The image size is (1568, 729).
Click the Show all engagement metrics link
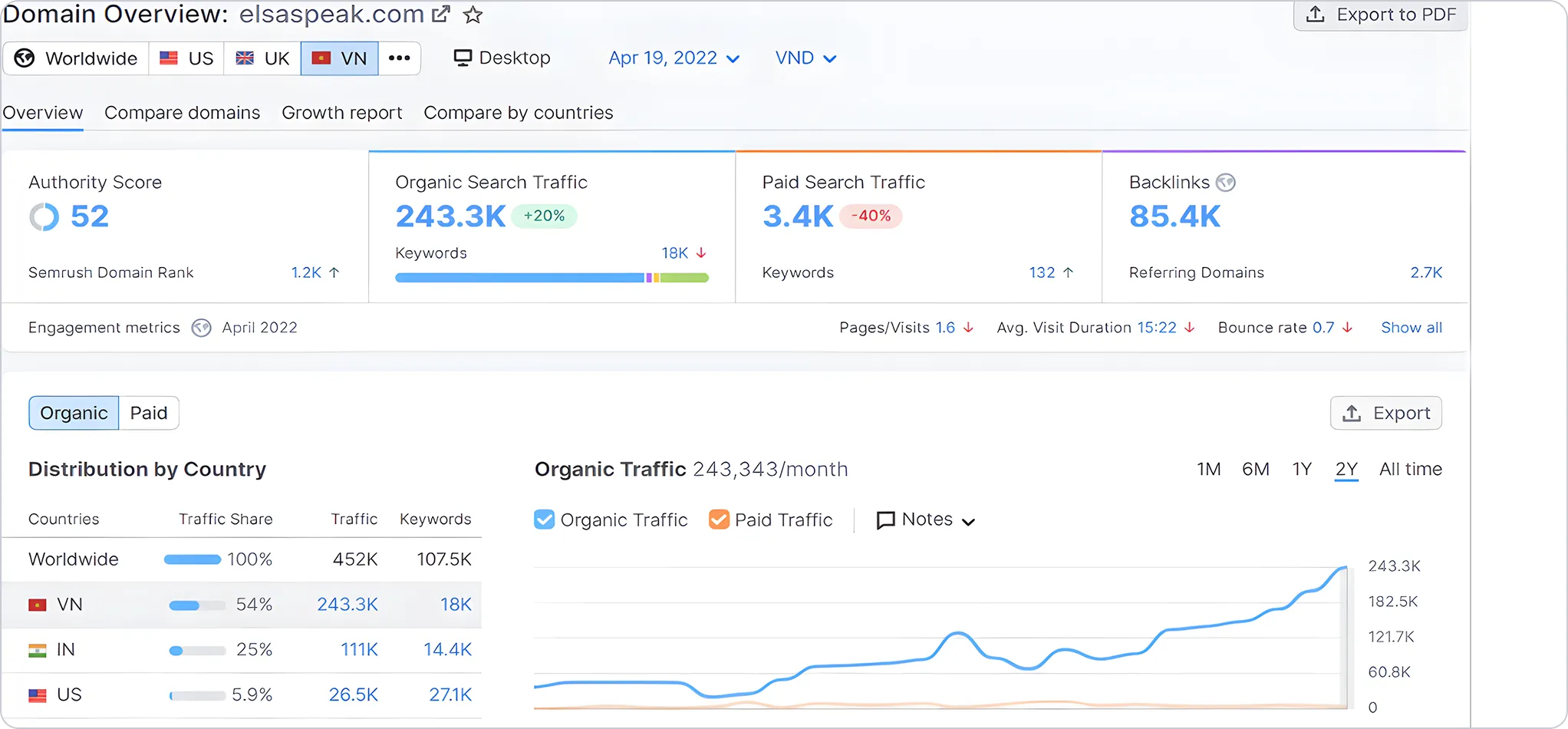pyautogui.click(x=1412, y=328)
